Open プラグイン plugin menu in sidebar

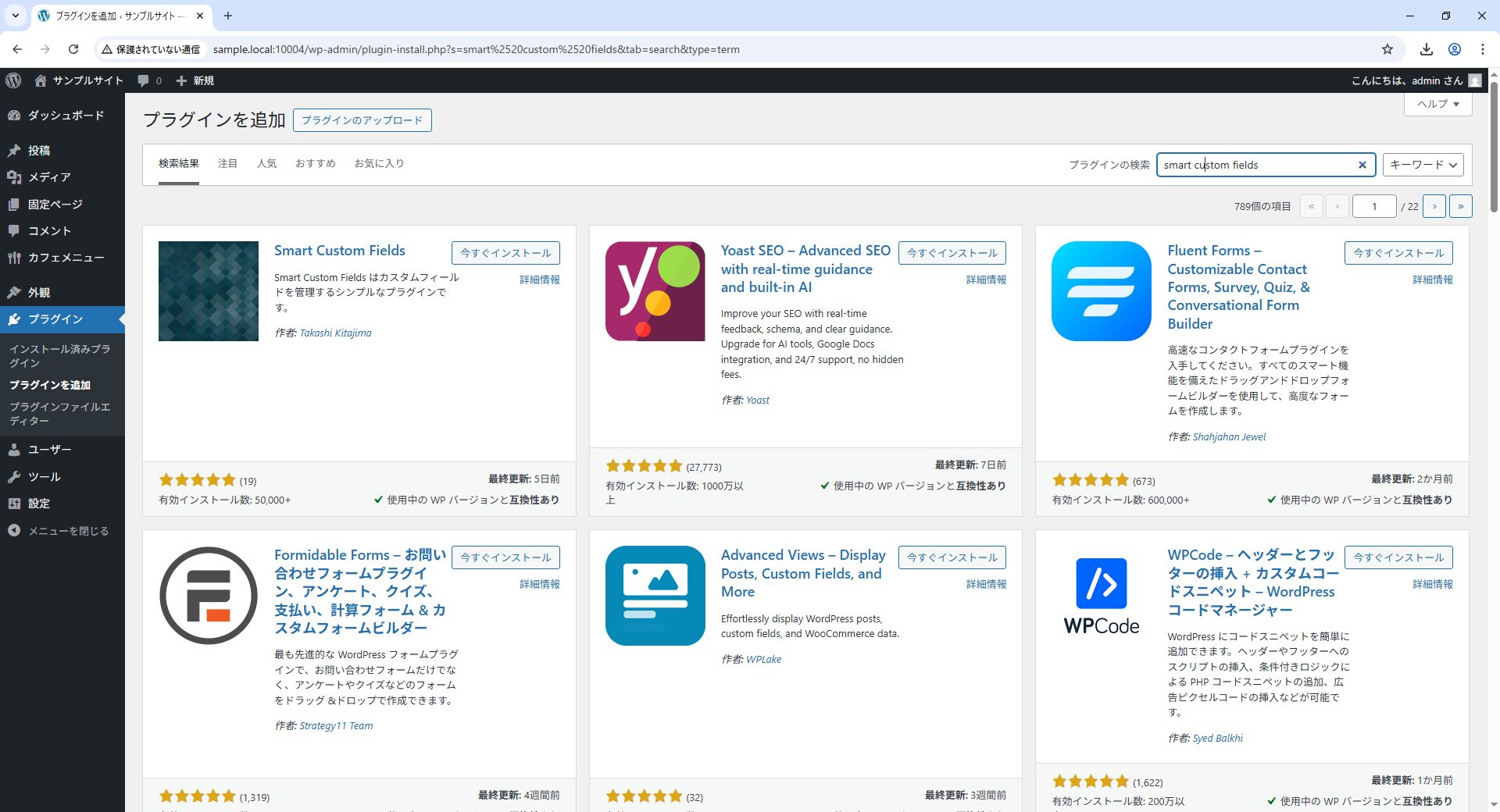point(62,319)
